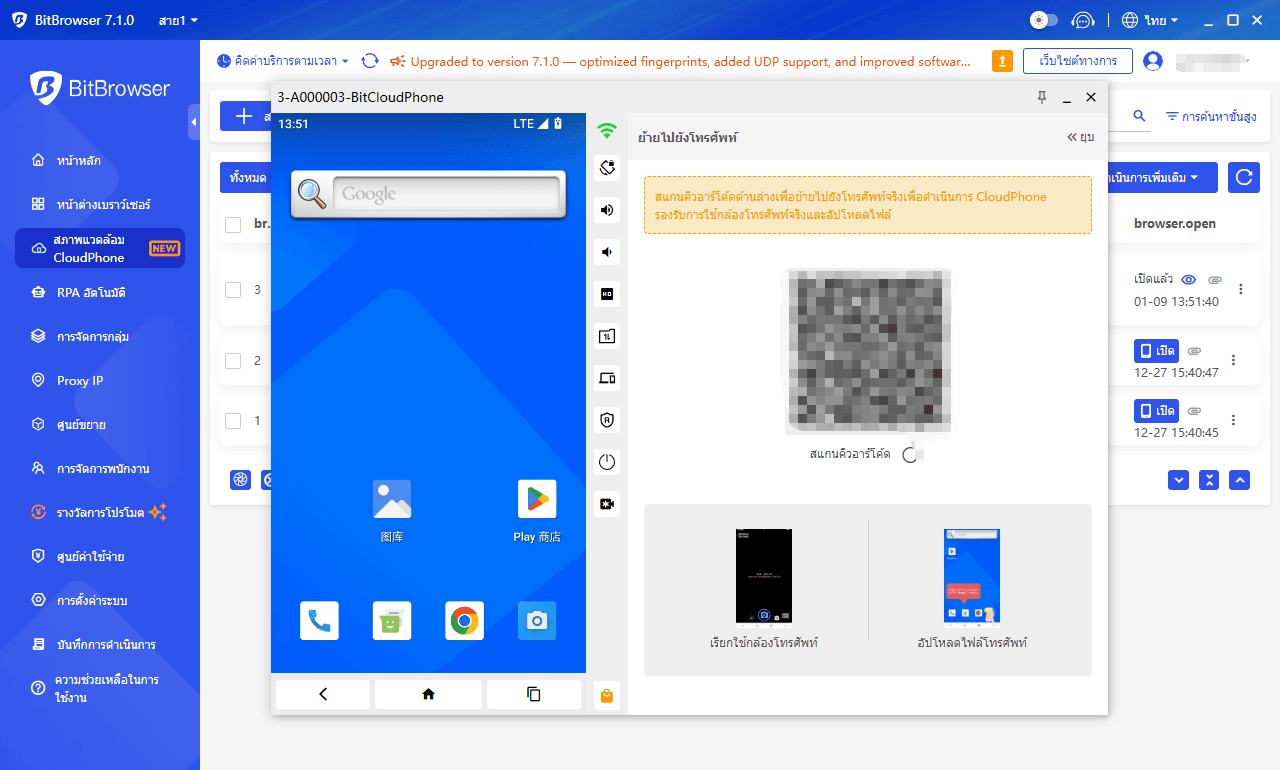Click the Google search box on phone

tap(445, 194)
